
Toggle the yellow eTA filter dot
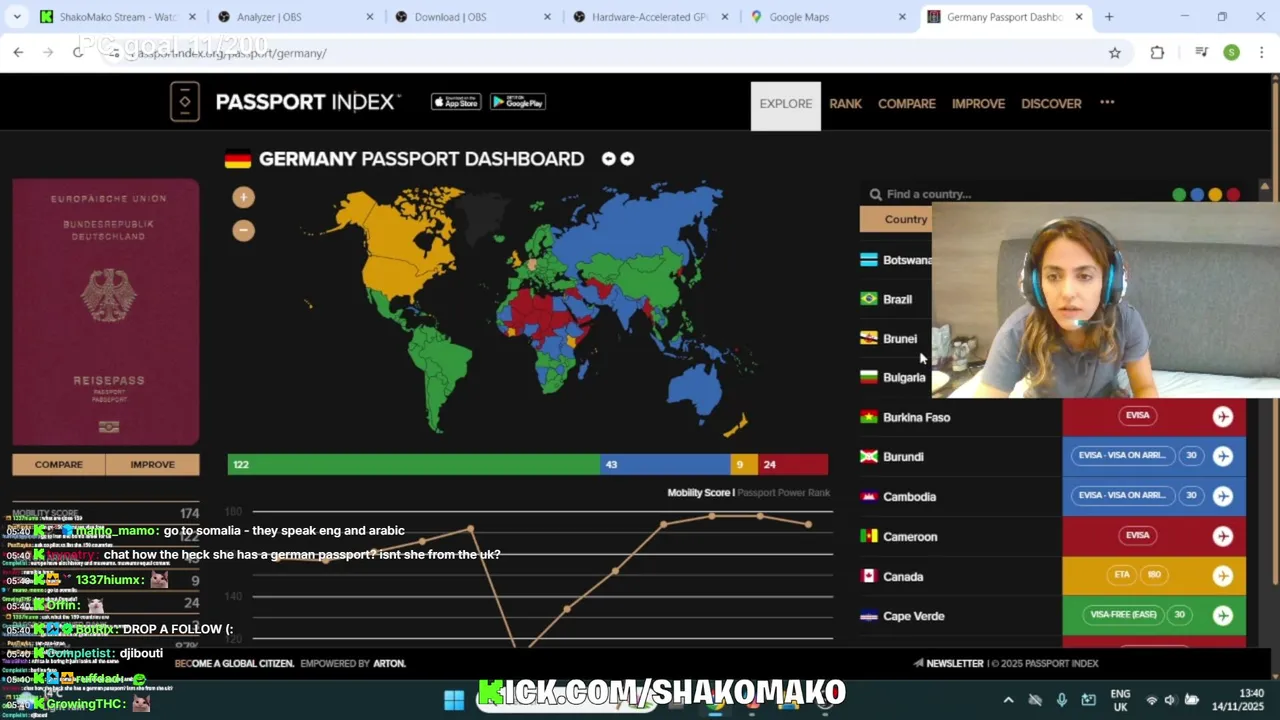pos(1215,195)
